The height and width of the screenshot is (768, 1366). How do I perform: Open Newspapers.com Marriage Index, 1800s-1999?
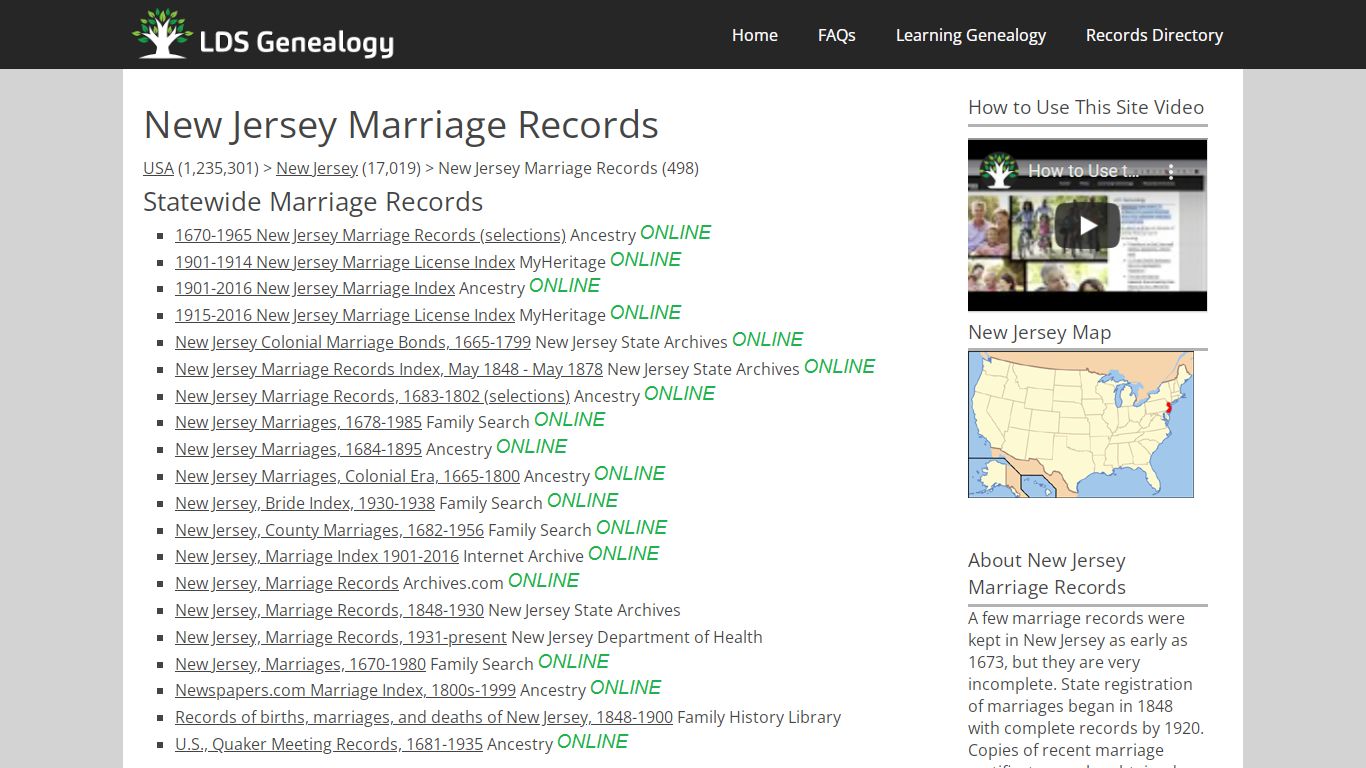345,690
